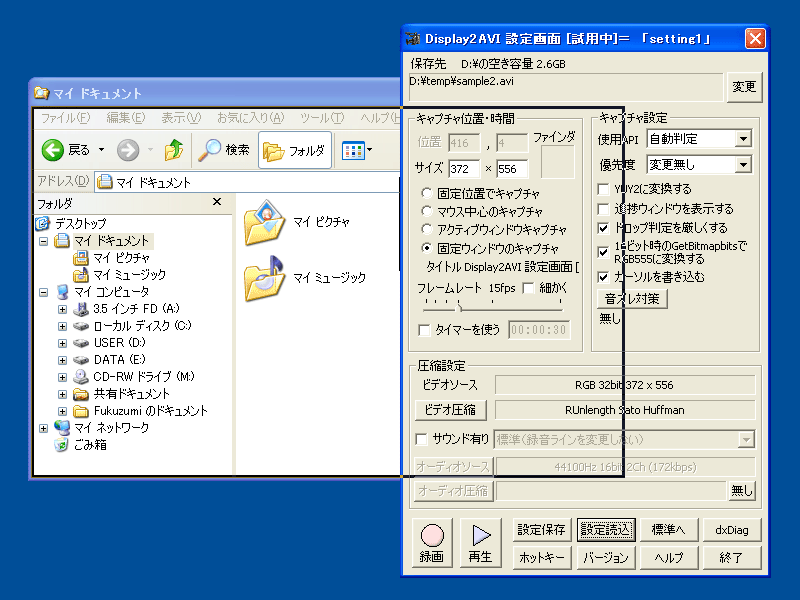This screenshot has width=800, height=600.
Task: Select 固定ウィンドウのキャプチャ radio button
Action: pyautogui.click(x=427, y=248)
